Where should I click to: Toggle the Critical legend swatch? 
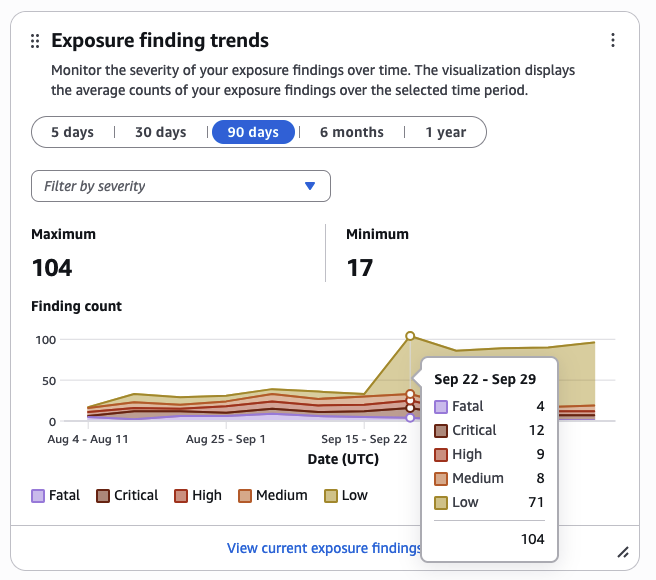click(102, 495)
